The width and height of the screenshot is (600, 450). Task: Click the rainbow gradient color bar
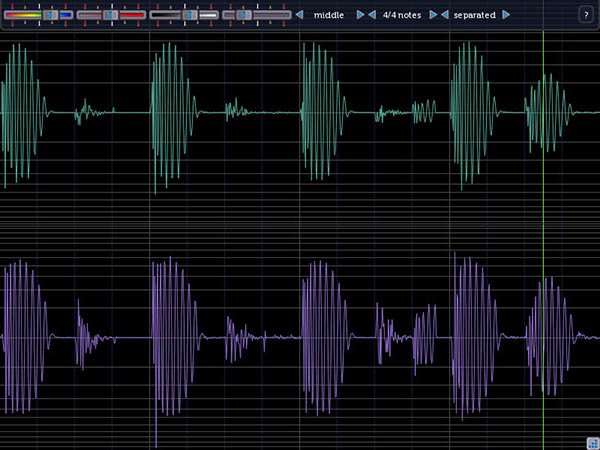(x=23, y=15)
